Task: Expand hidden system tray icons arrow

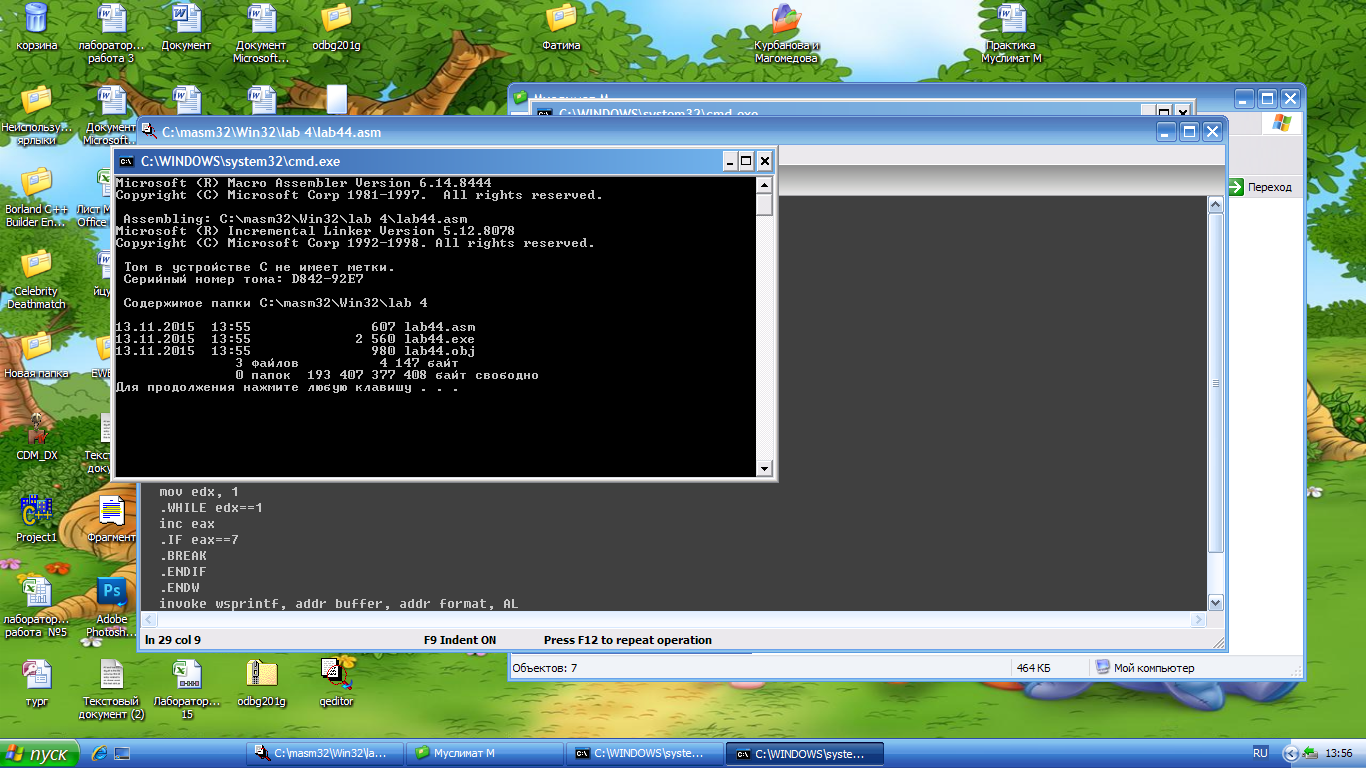Action: 1291,754
